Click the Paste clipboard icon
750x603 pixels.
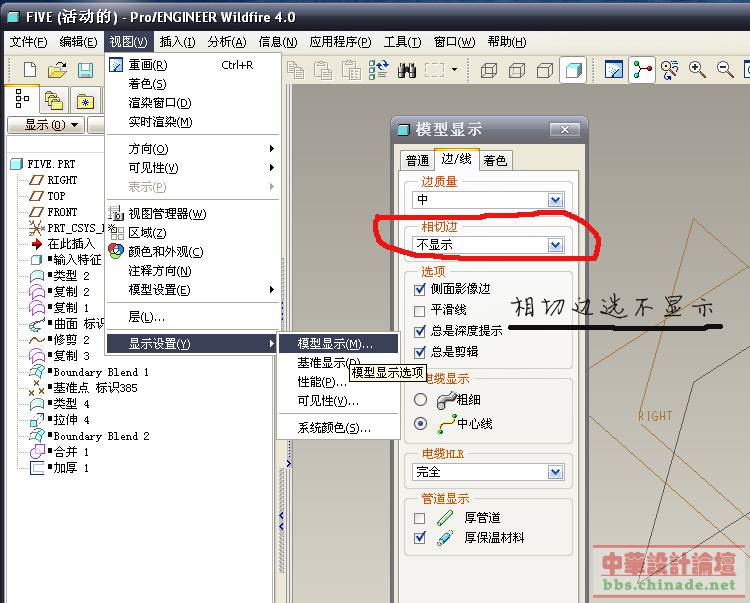pos(323,70)
